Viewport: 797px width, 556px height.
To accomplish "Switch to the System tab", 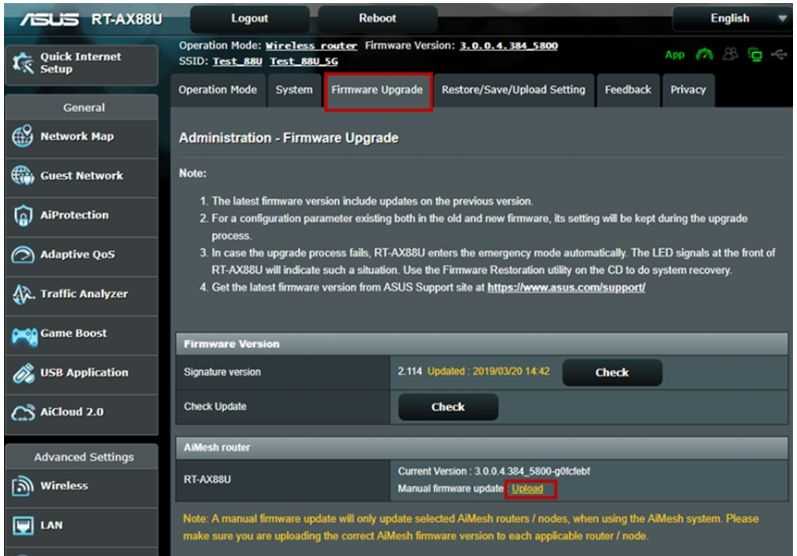I will tap(294, 90).
